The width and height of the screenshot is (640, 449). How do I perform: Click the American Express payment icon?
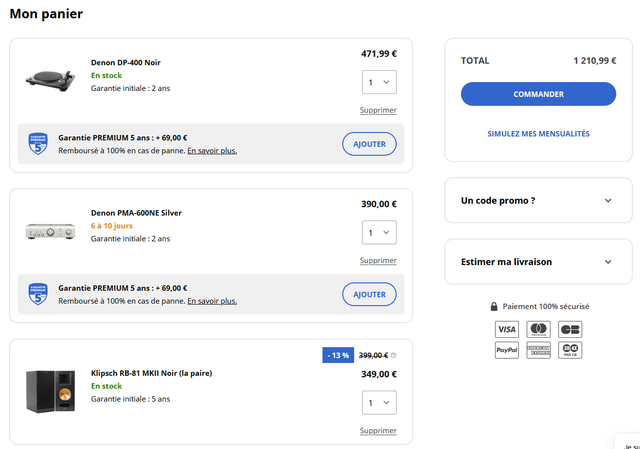click(539, 350)
